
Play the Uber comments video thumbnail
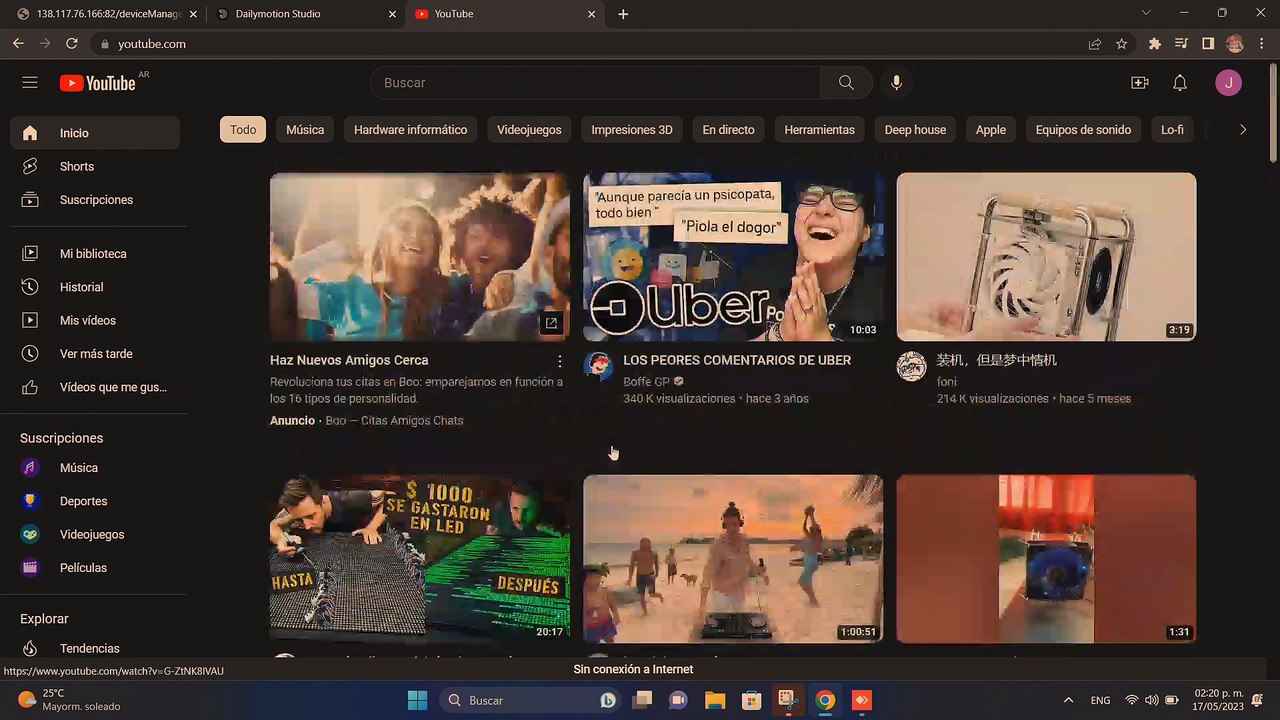733,257
